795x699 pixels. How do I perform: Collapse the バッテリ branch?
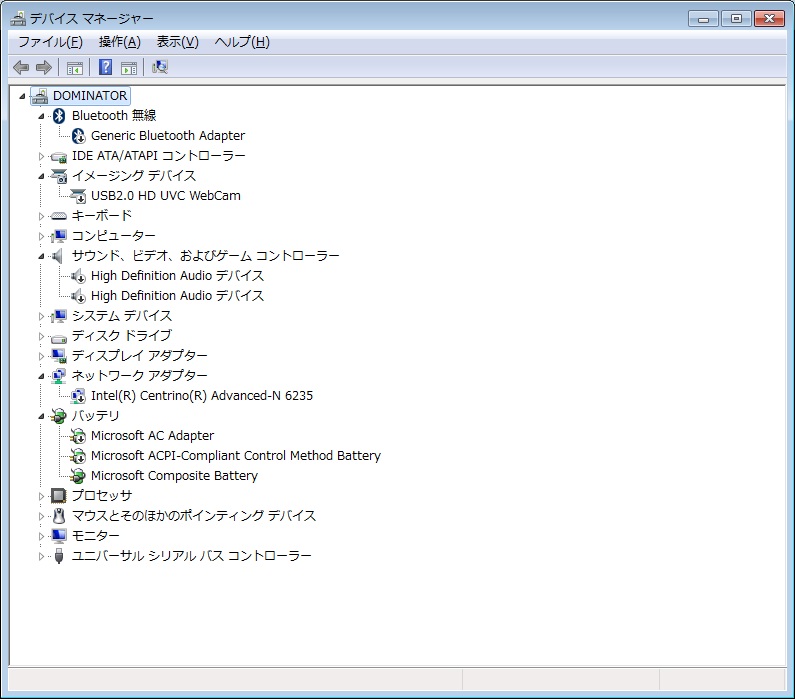[x=41, y=416]
